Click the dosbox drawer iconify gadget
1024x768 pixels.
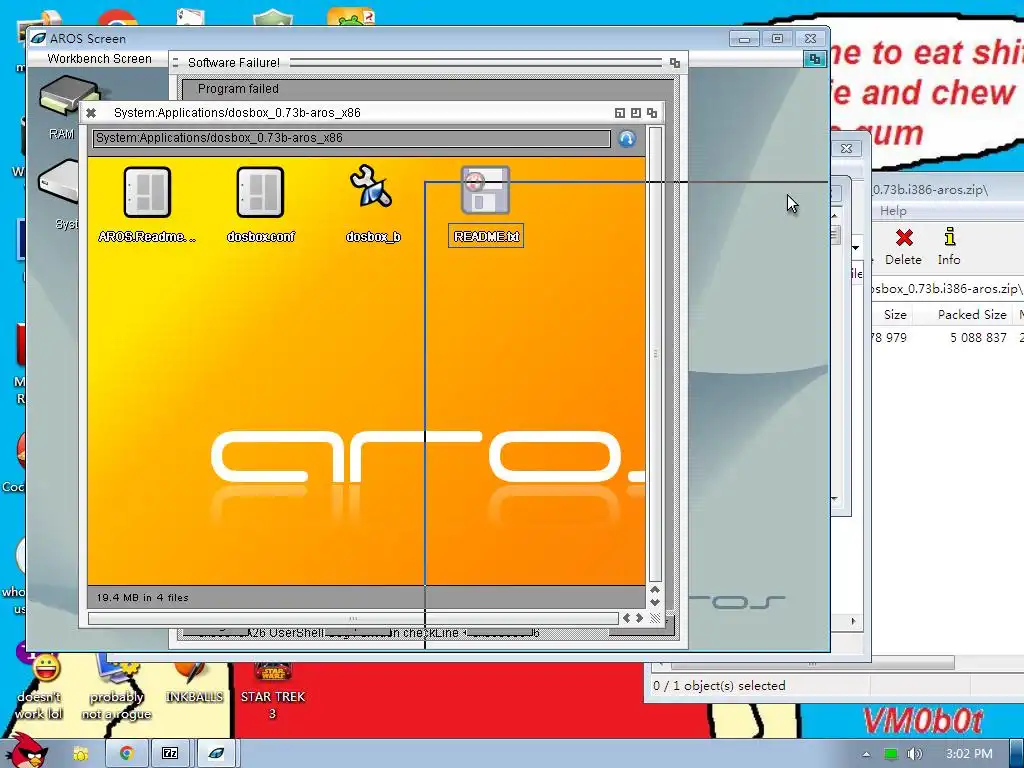tap(620, 113)
